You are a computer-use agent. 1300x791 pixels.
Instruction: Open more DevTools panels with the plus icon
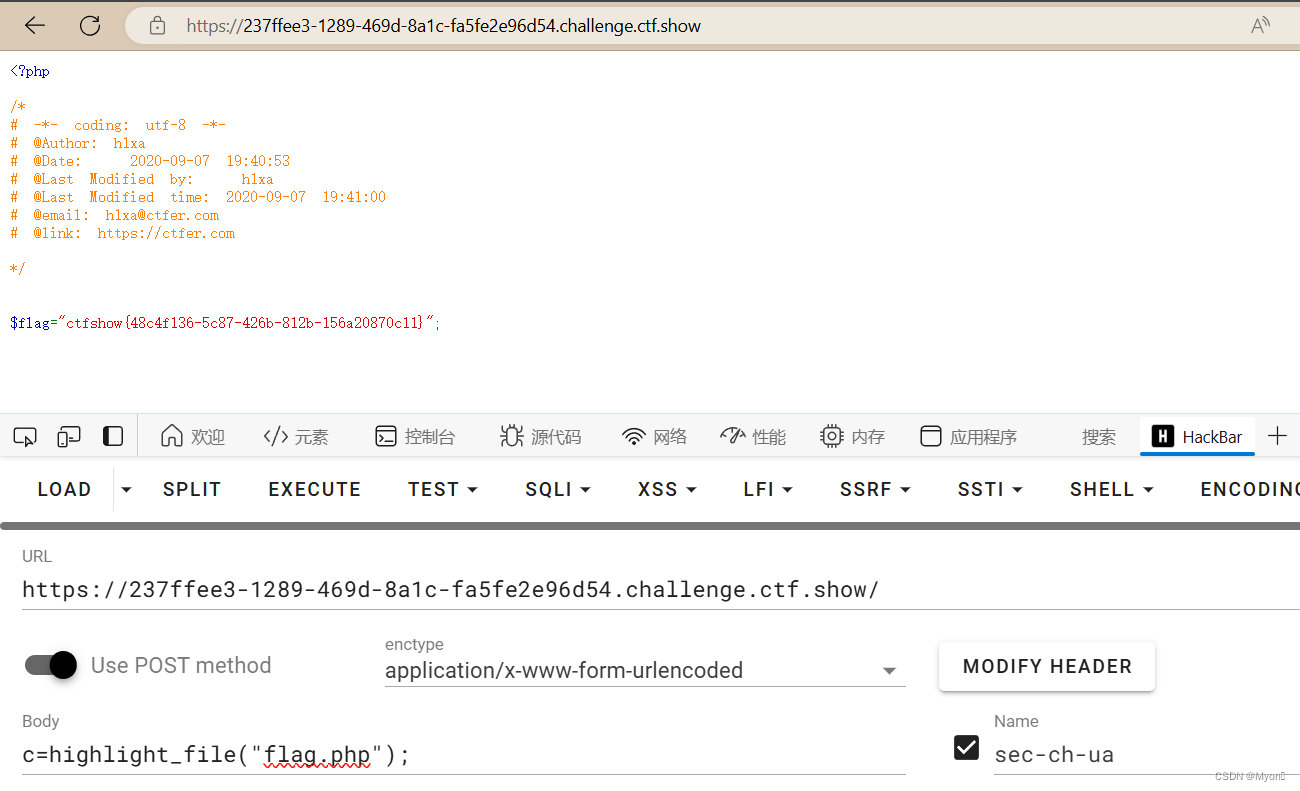click(1279, 436)
